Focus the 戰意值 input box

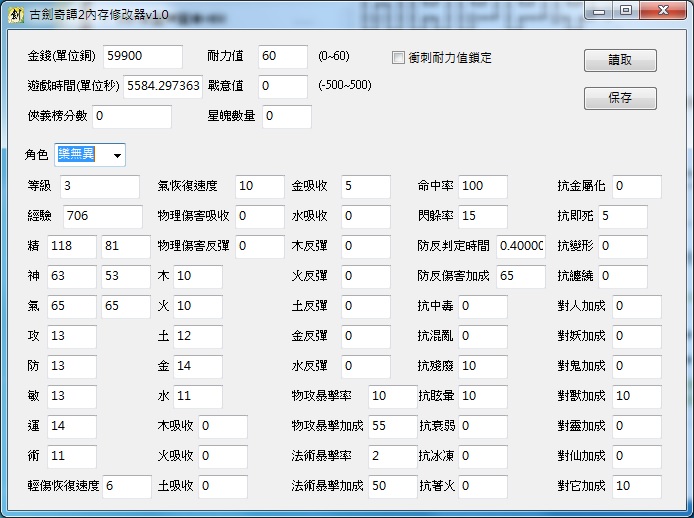[x=282, y=87]
